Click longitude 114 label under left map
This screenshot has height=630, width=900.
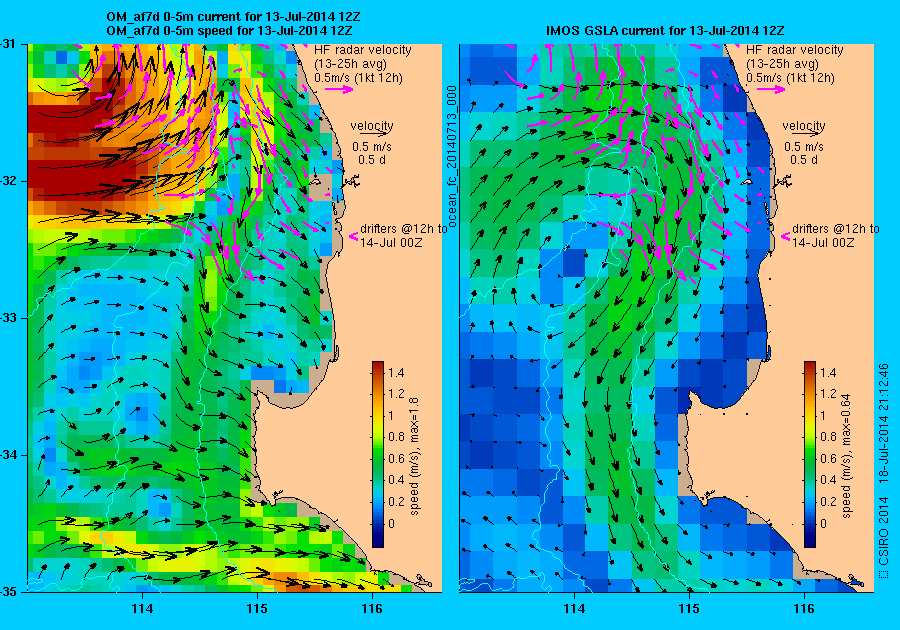click(x=142, y=609)
